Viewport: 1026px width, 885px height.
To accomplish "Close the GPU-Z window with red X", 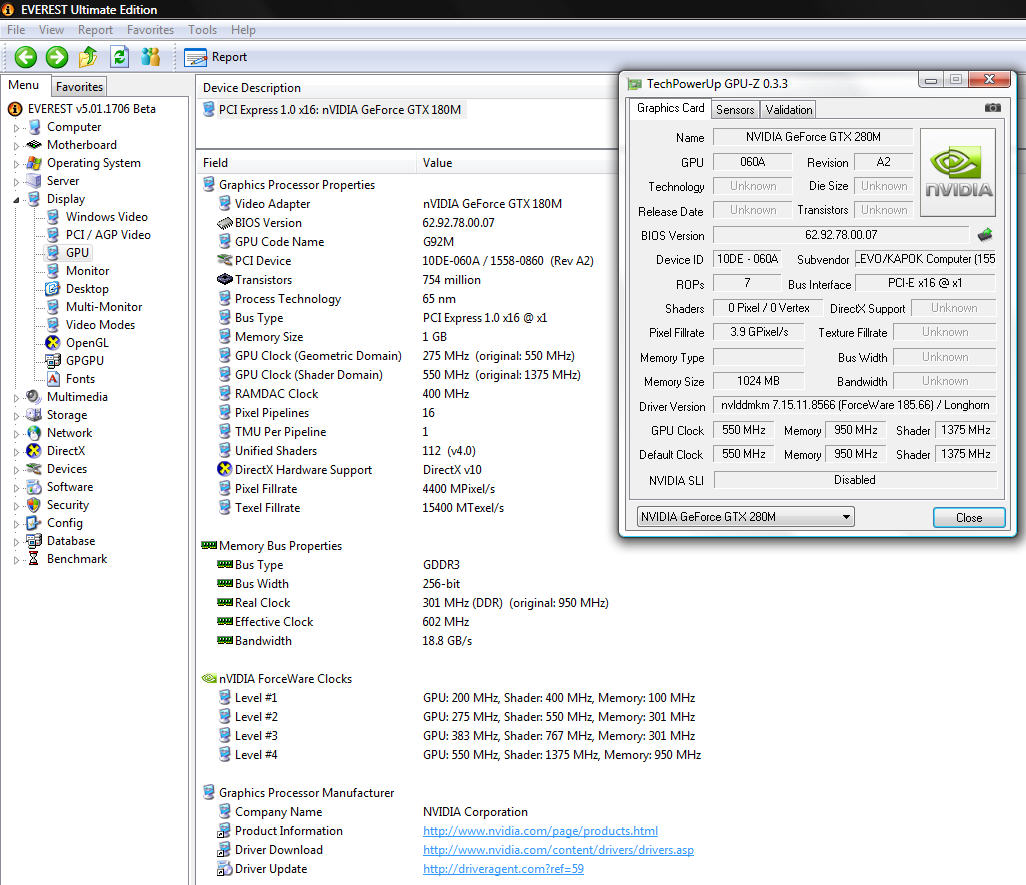I will click(989, 79).
